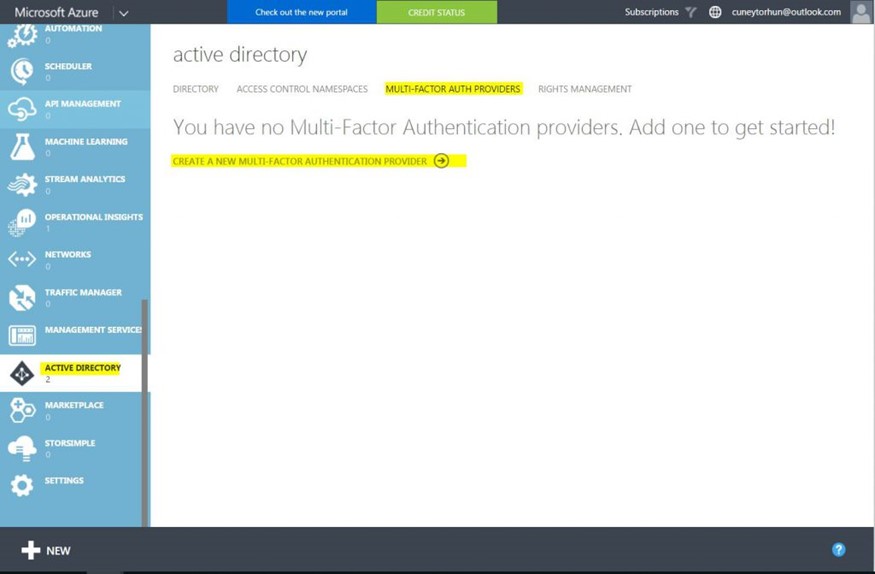Select API Management label
Image resolution: width=875 pixels, height=574 pixels.
tap(83, 103)
